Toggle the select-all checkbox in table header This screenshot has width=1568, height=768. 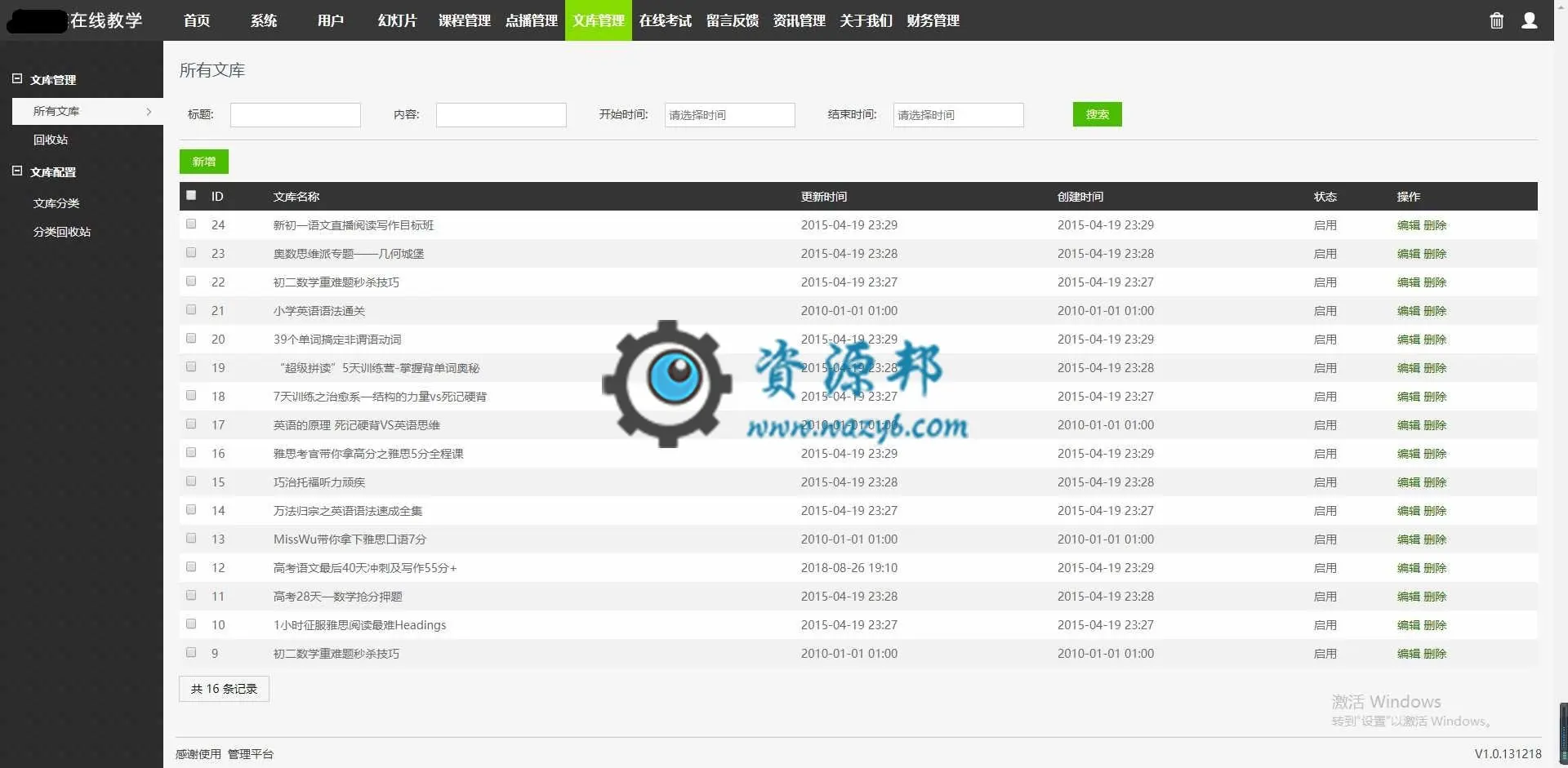click(191, 195)
